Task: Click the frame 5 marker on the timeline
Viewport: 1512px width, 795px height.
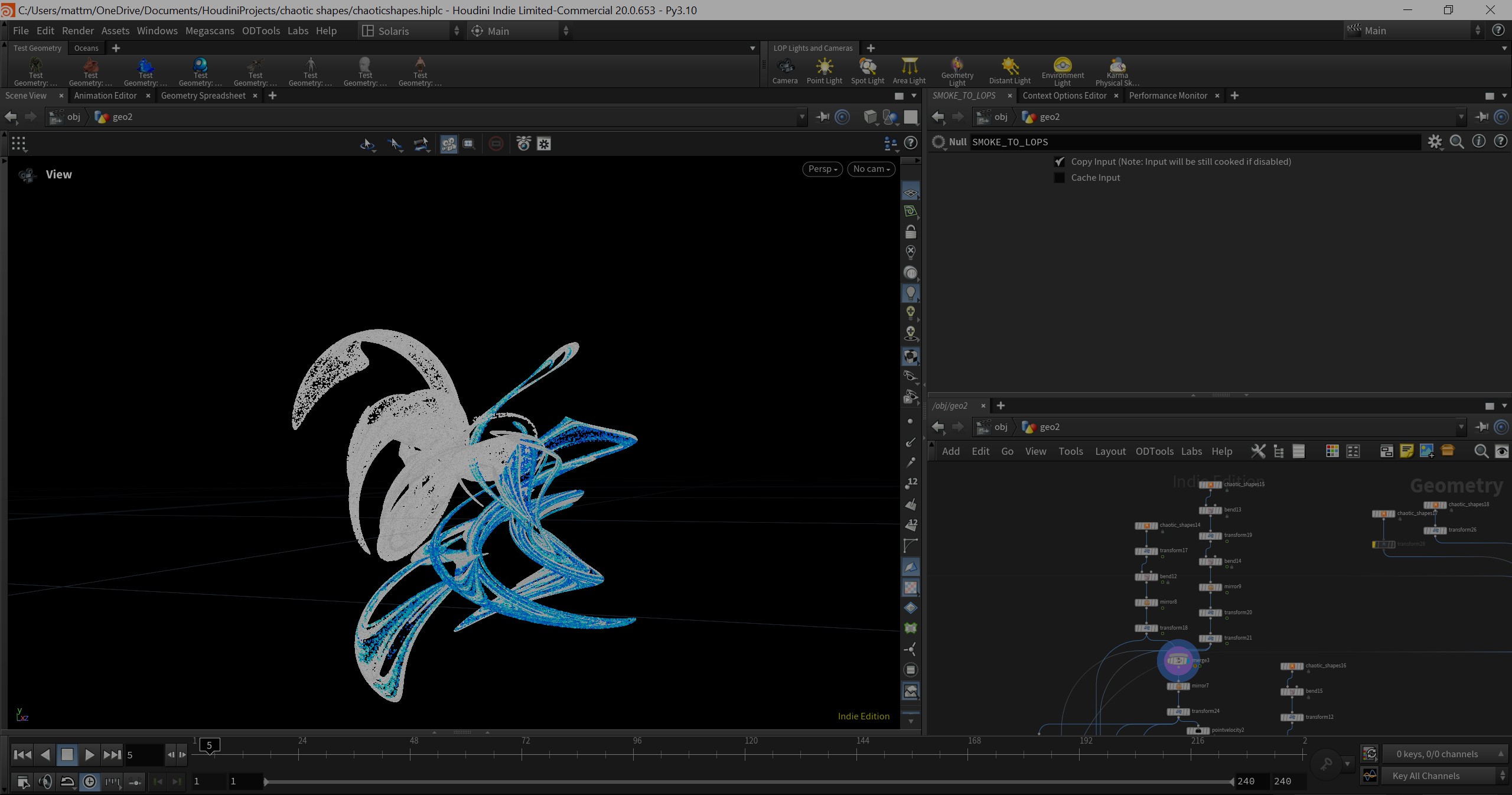Action: pos(210,745)
